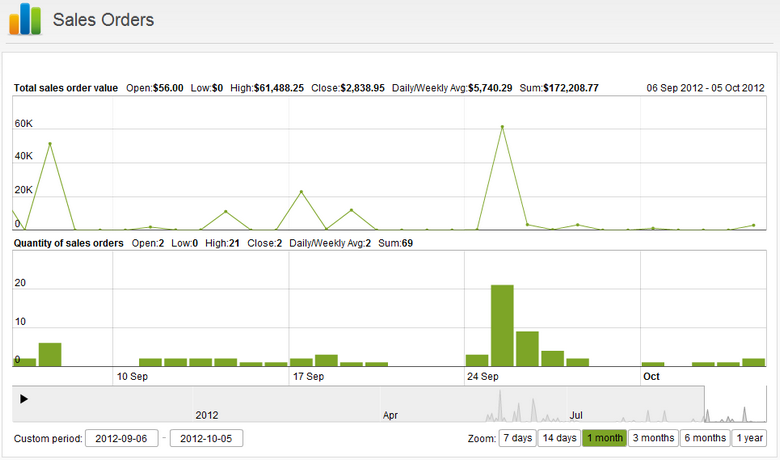Click the Sum:69 quantity value
This screenshot has width=780, height=460.
click(x=395, y=243)
